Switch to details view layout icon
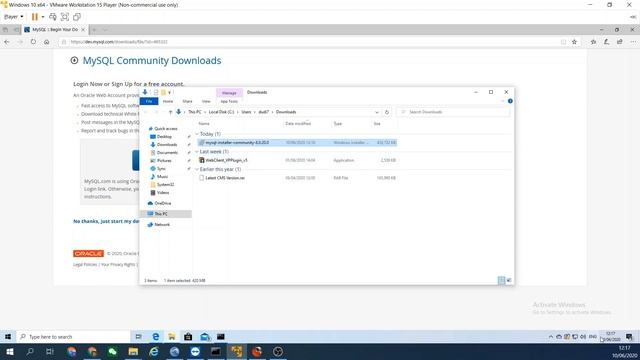The image size is (640, 360). coord(501,280)
